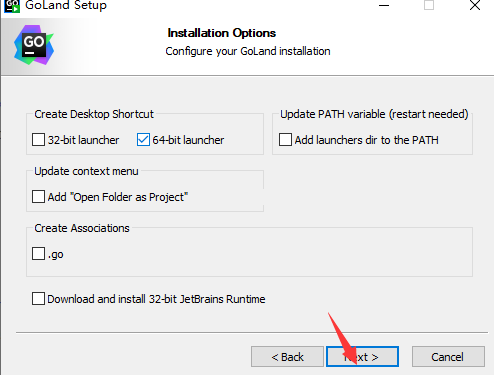Click the 32-bit launcher label text
494x375 pixels.
point(83,140)
